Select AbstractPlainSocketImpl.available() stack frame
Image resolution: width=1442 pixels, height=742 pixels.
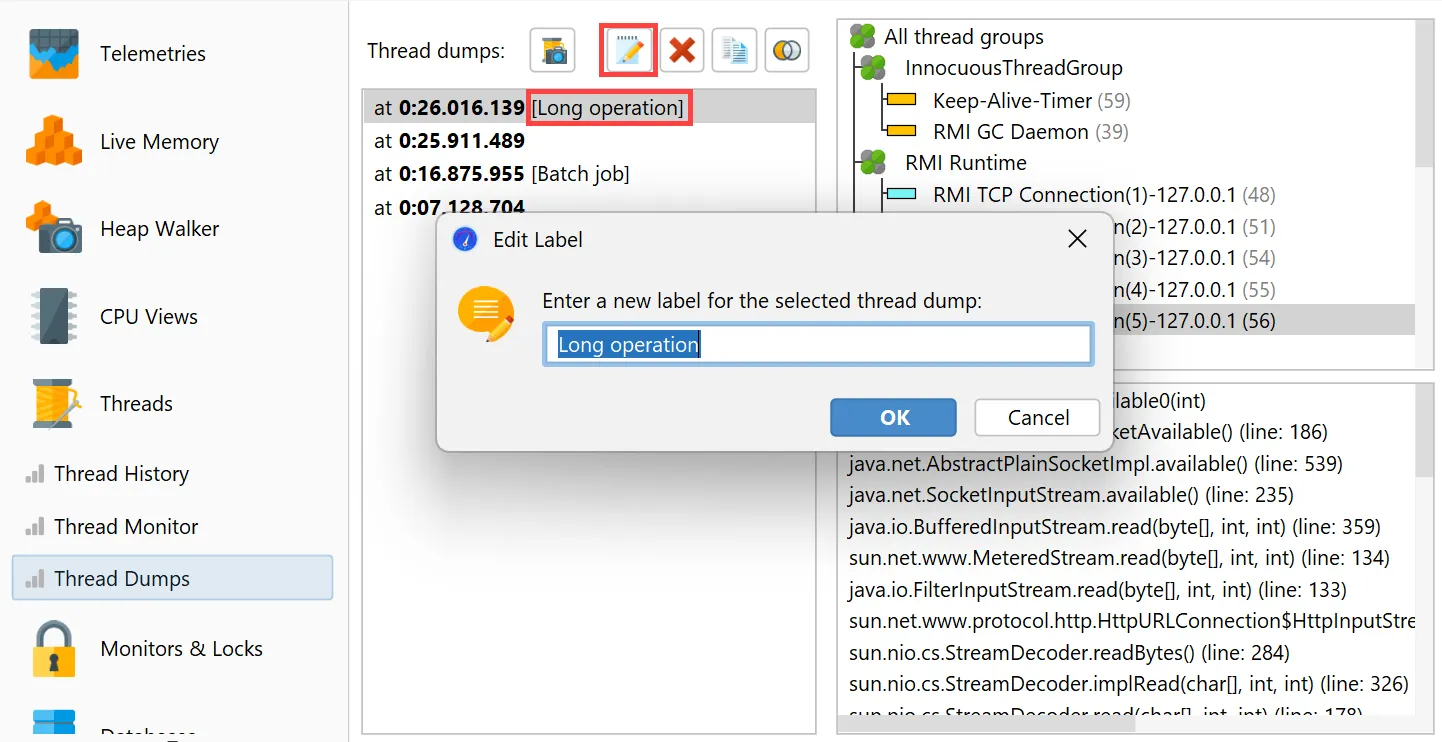point(1095,464)
